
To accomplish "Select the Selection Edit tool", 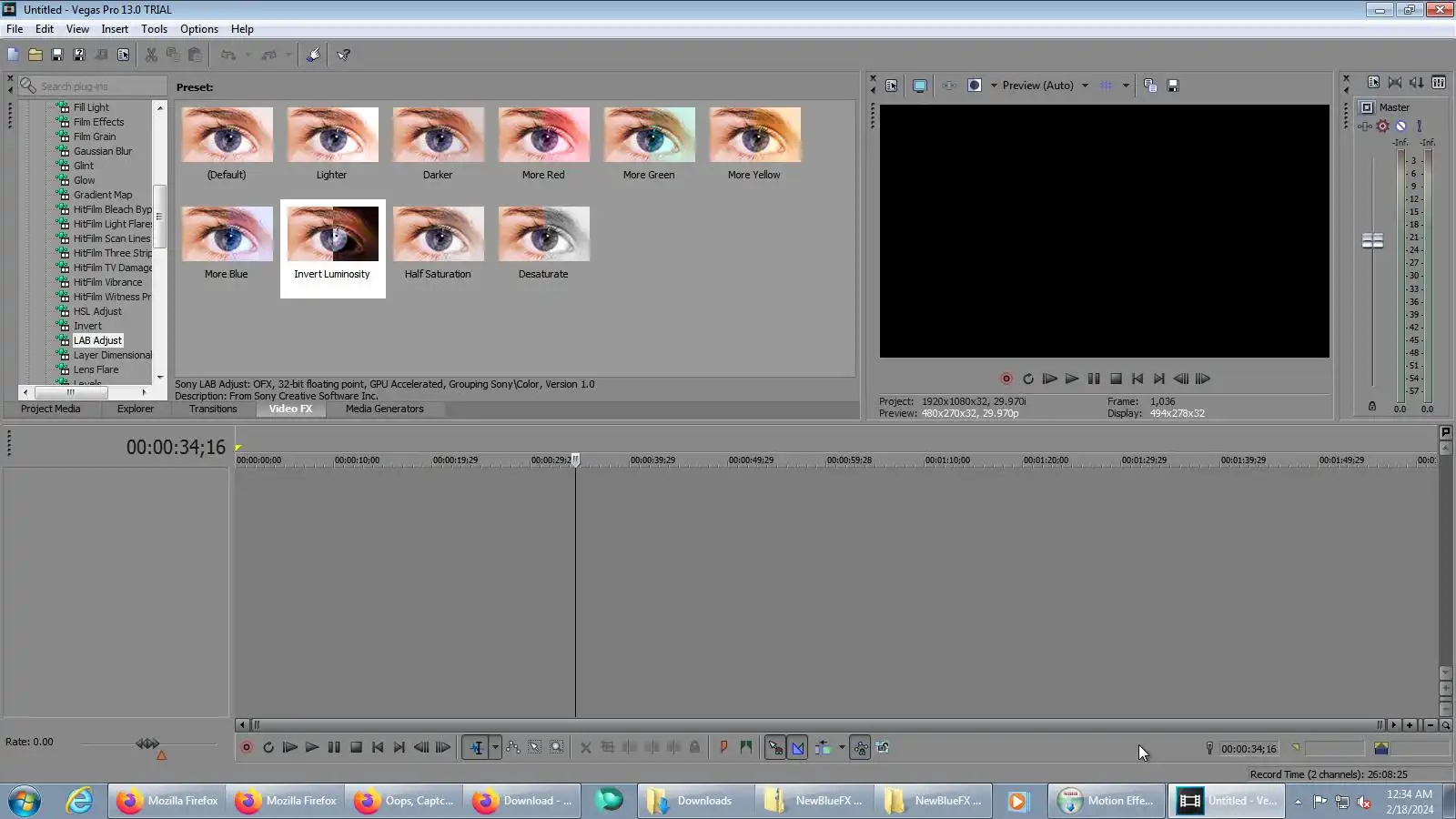I will pyautogui.click(x=535, y=748).
